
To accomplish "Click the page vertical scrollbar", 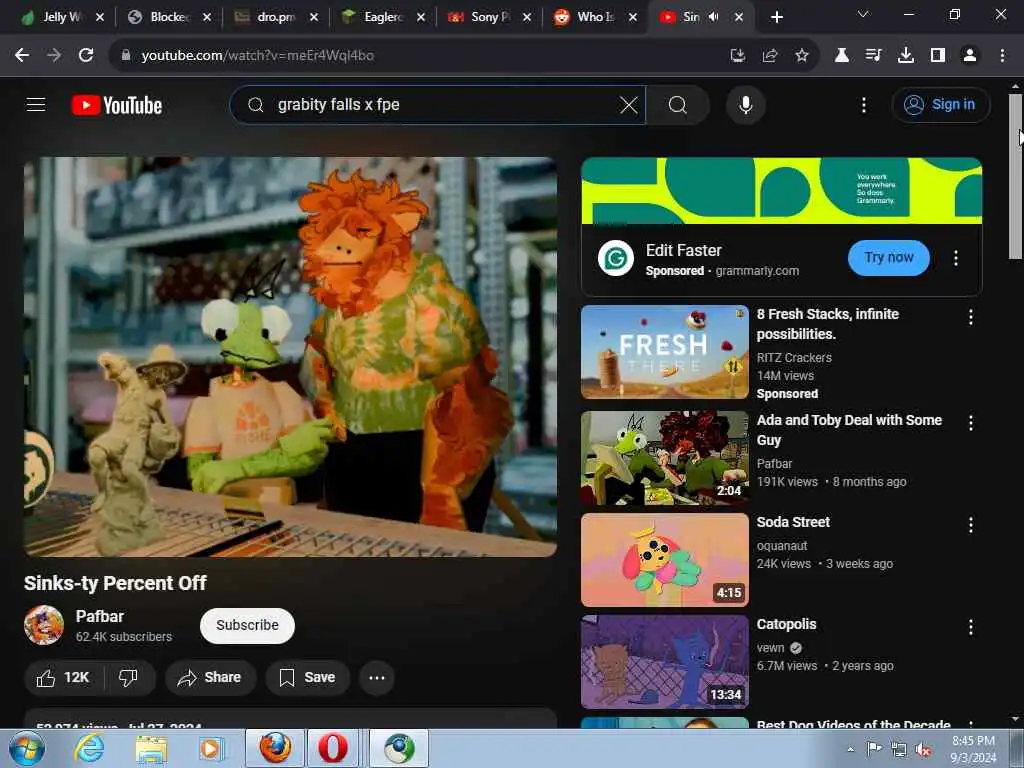I will click(x=1016, y=176).
